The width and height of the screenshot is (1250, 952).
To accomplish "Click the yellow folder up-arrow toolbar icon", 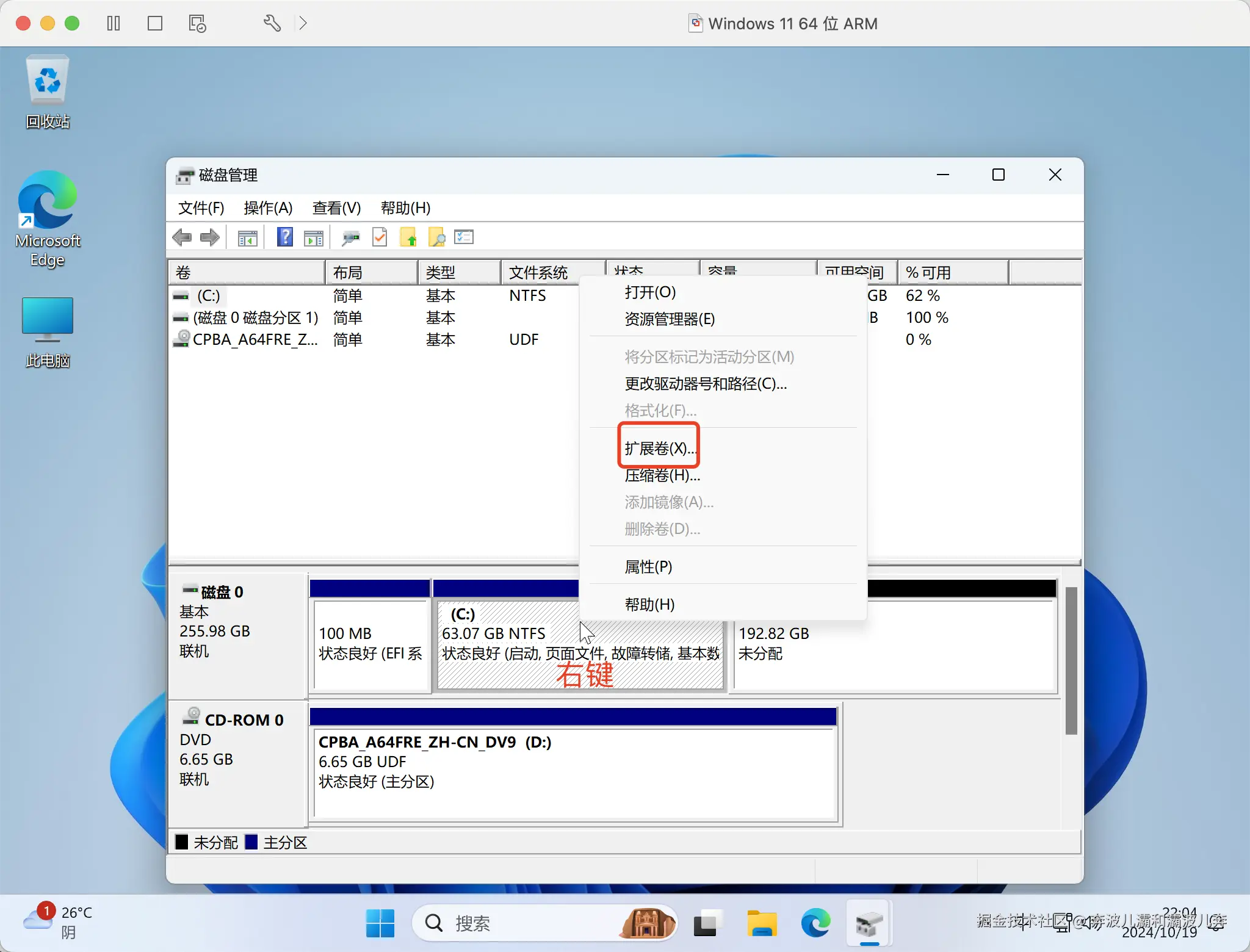I will [x=408, y=237].
